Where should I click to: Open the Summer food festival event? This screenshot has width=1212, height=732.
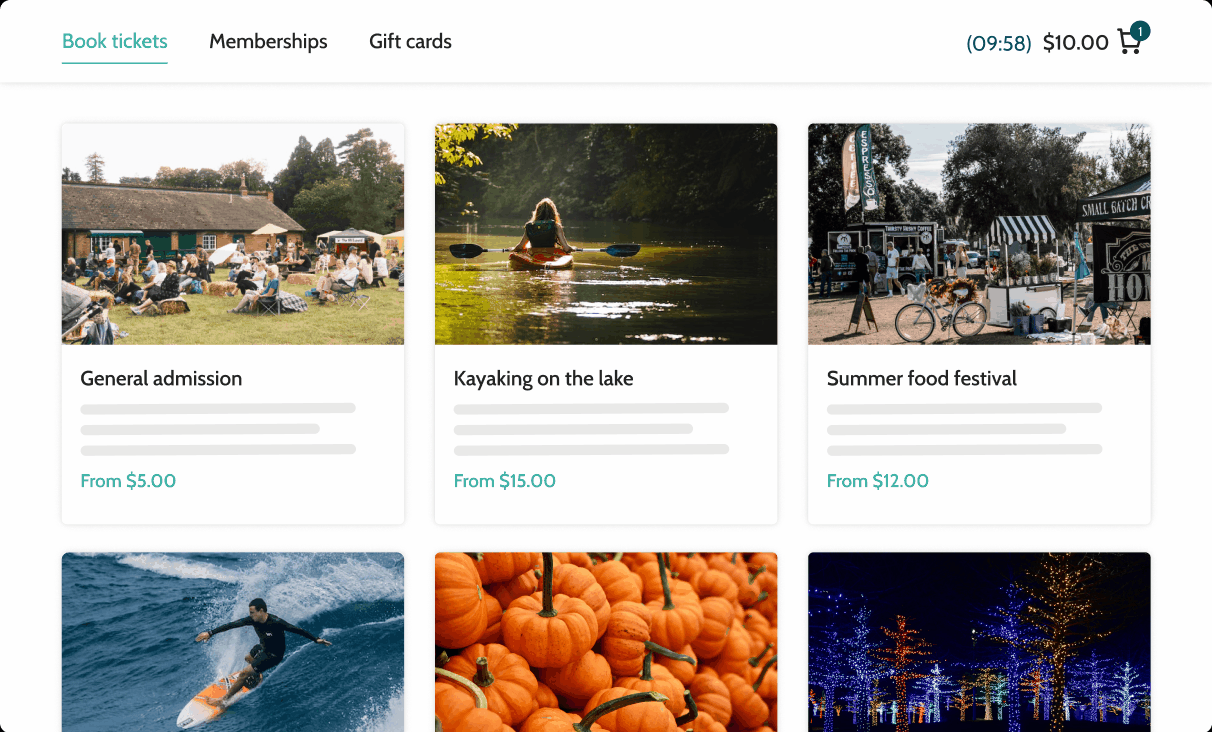(x=921, y=378)
